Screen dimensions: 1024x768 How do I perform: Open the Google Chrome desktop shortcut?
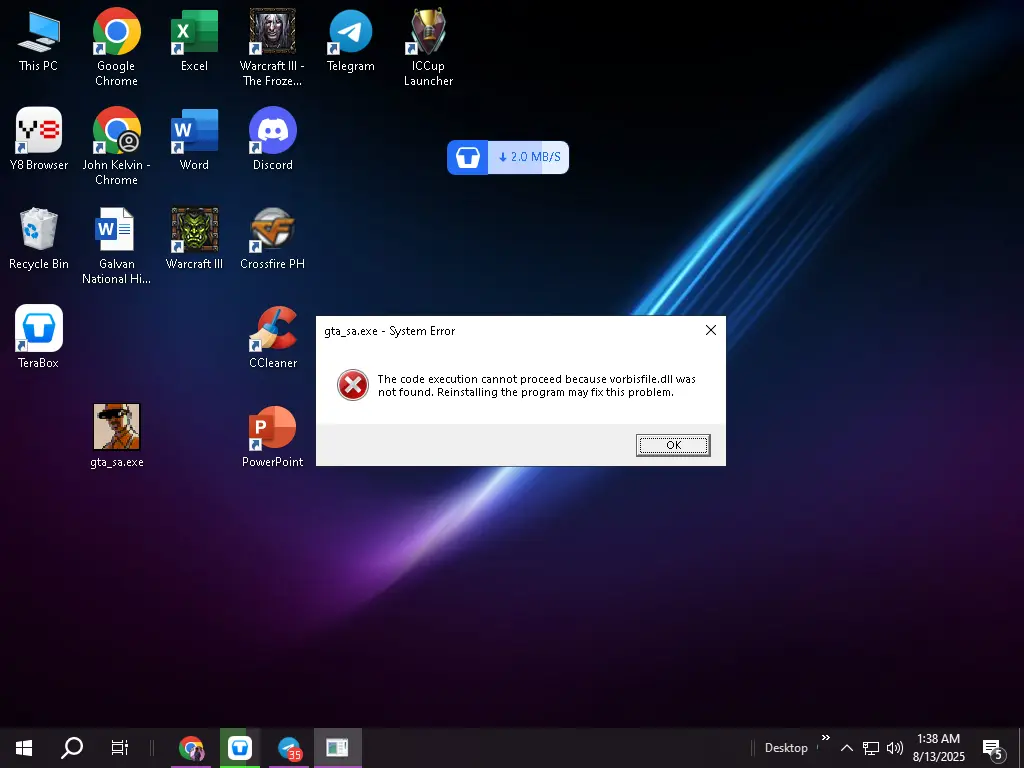[x=116, y=47]
